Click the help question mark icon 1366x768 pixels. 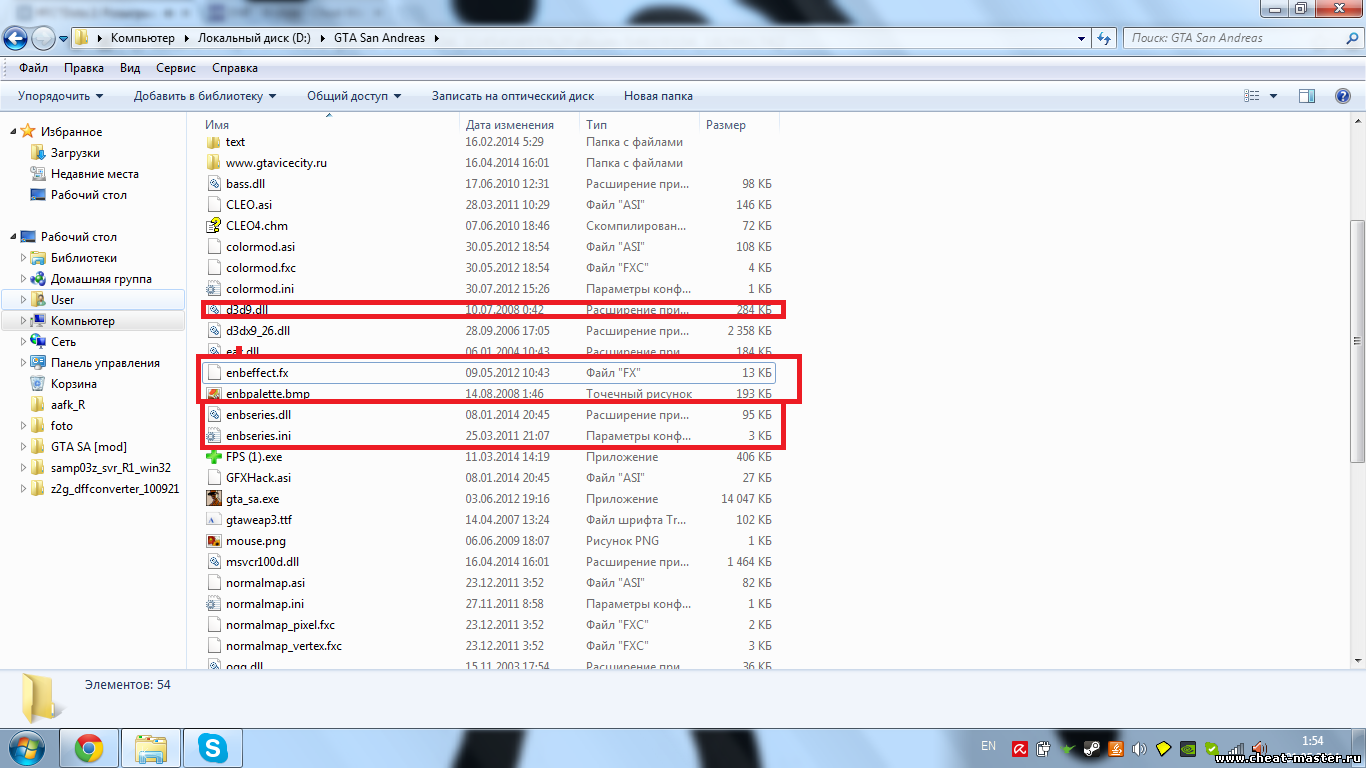pos(1343,96)
